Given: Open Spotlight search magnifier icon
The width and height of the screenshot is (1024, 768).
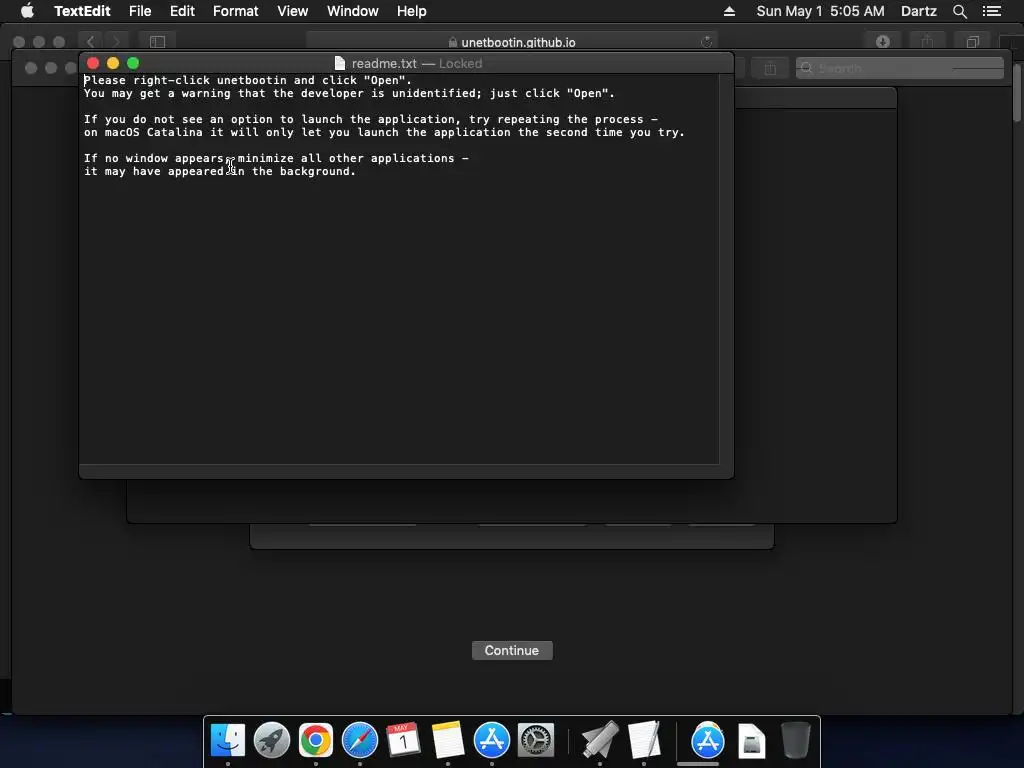Looking at the screenshot, I should coord(960,11).
